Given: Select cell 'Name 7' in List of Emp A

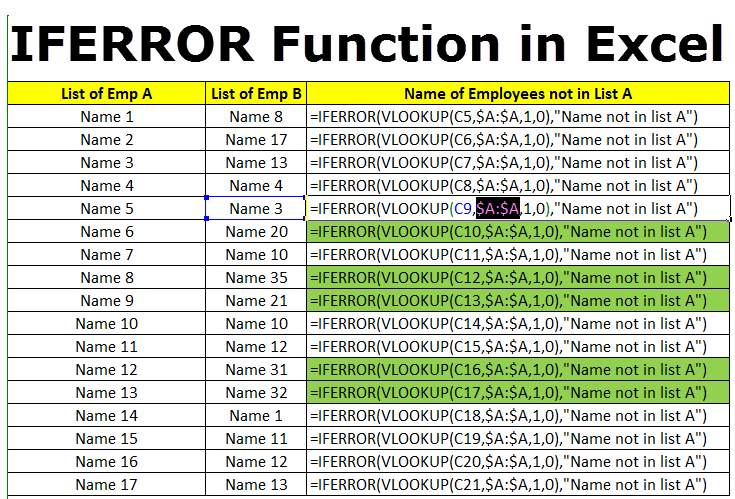Looking at the screenshot, I should click(x=106, y=254).
